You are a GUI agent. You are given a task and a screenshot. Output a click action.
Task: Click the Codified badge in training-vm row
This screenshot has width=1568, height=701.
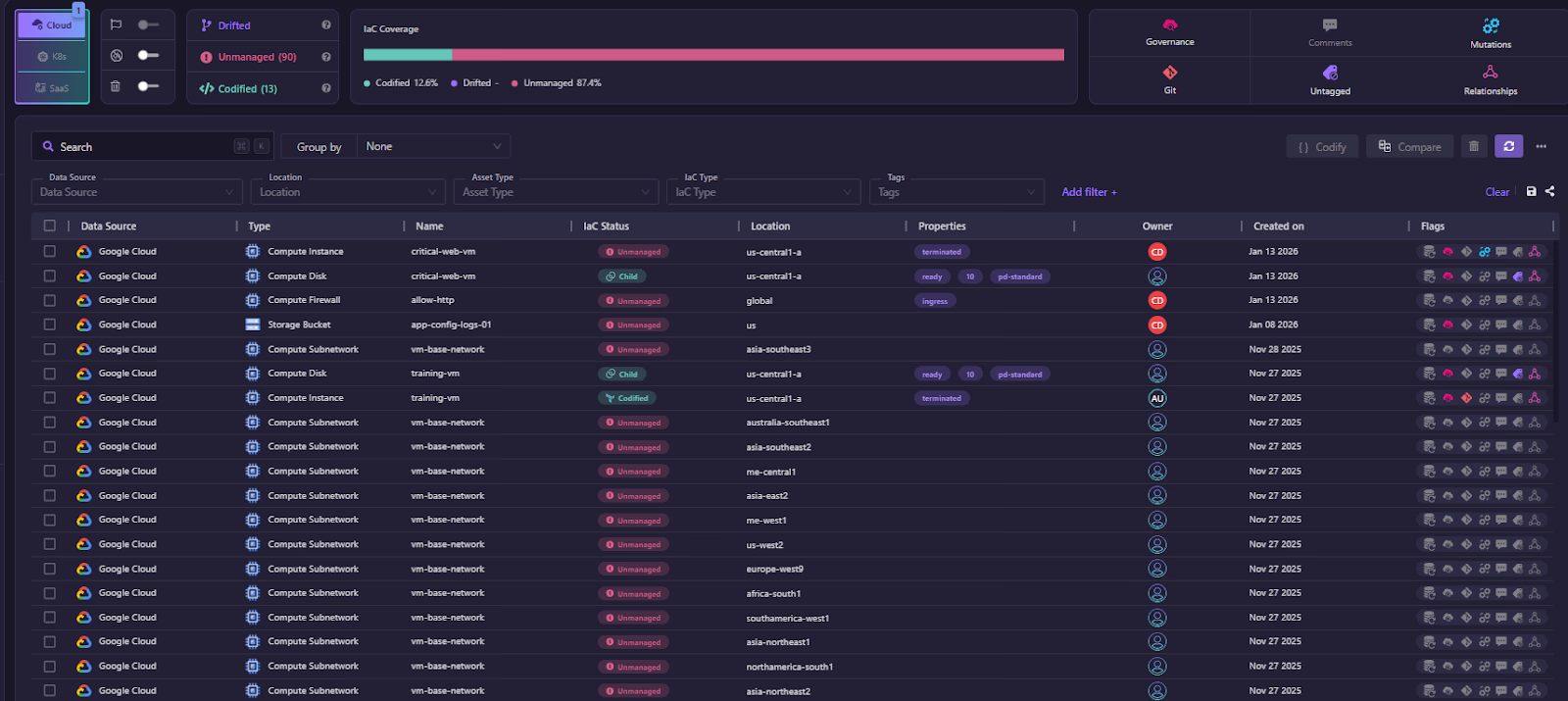(x=627, y=398)
